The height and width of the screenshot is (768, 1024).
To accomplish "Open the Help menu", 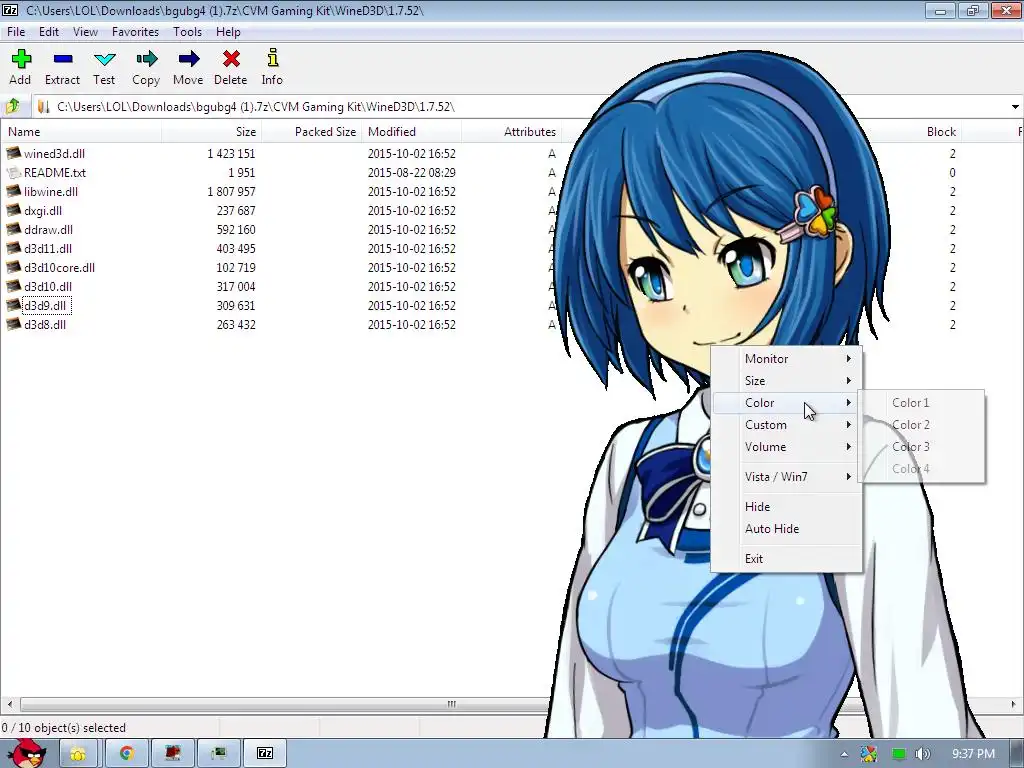I will [x=229, y=31].
